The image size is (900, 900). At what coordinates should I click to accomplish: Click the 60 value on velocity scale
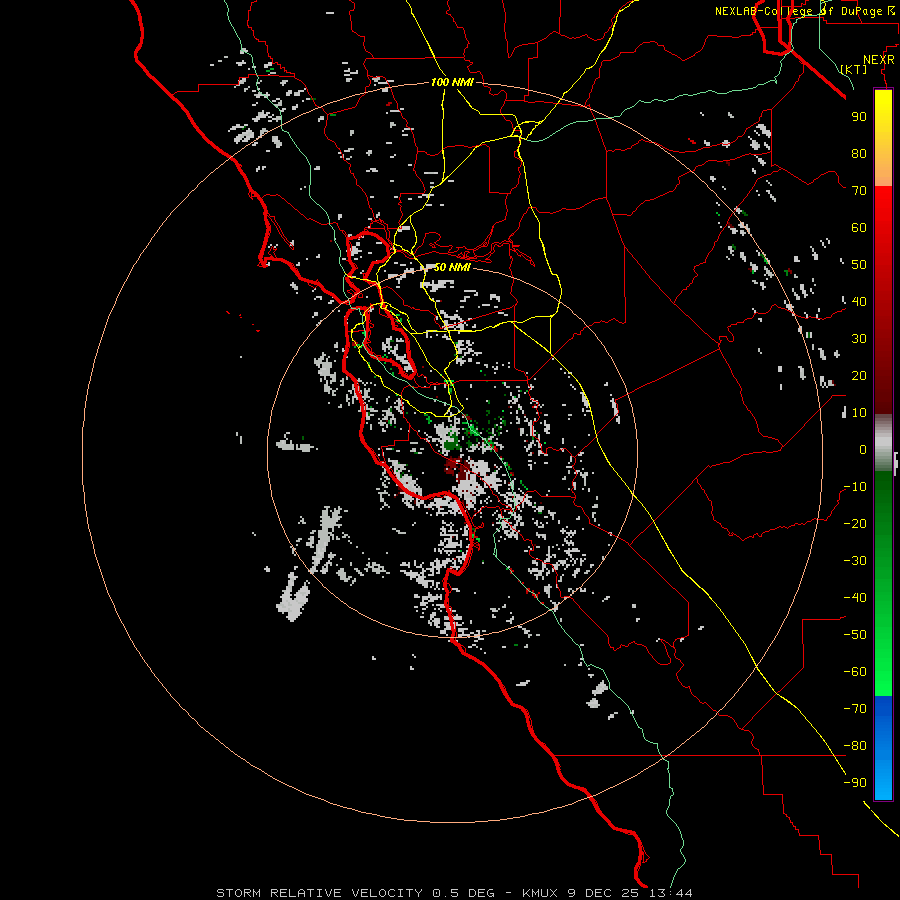point(859,228)
